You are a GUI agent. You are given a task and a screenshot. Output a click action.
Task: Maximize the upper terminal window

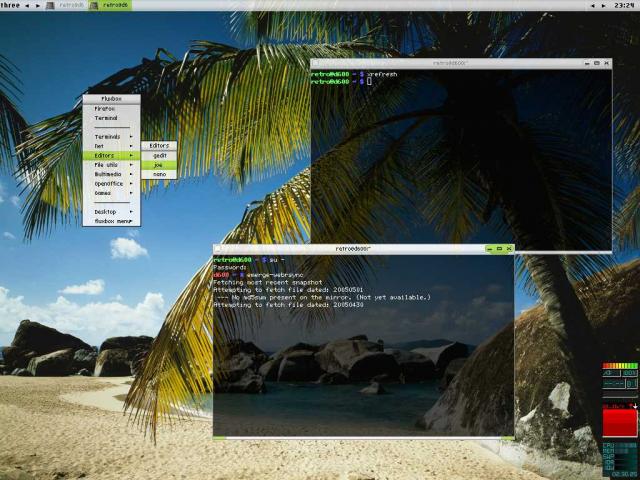coord(597,63)
